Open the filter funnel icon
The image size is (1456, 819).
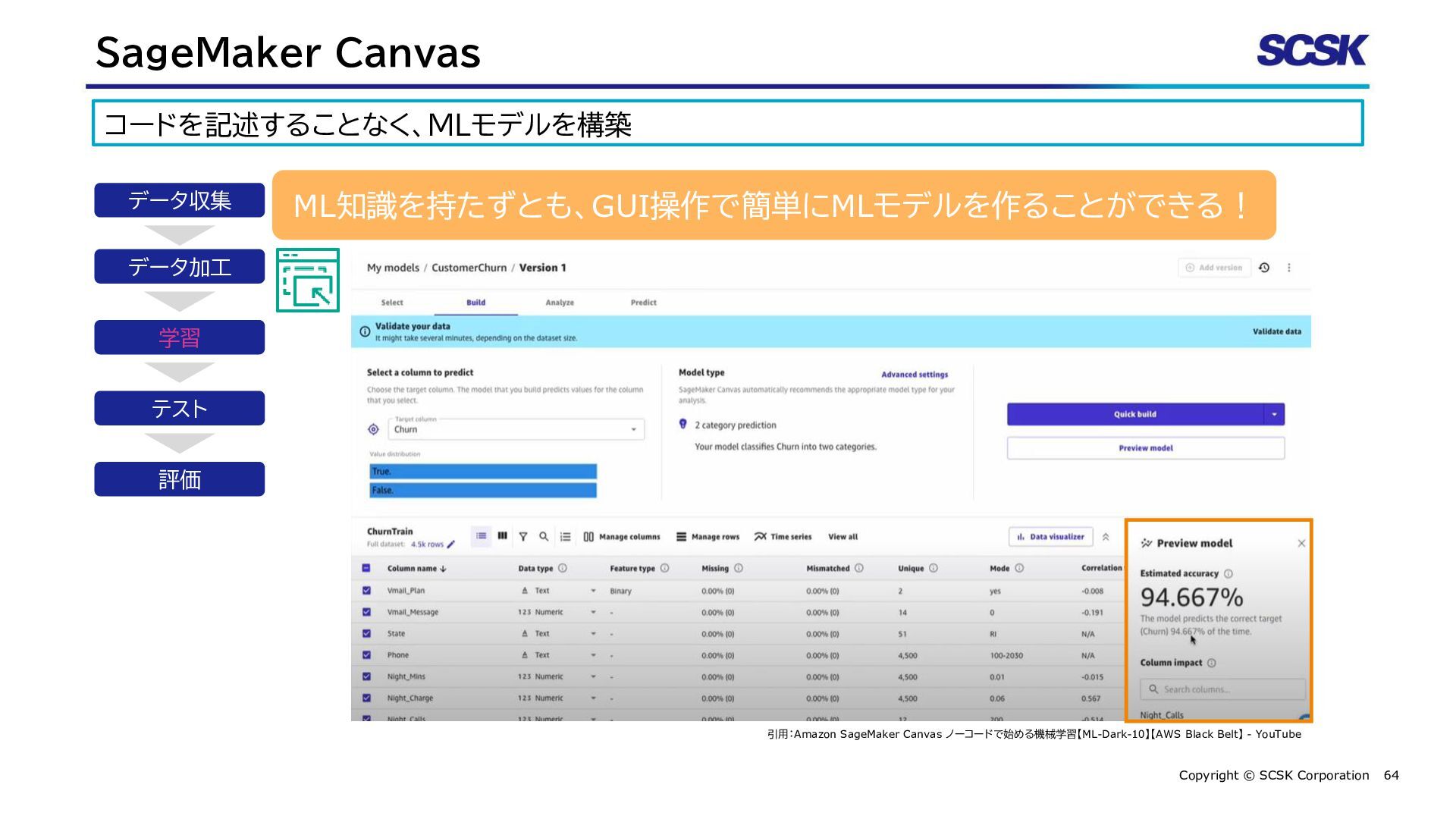pos(523,536)
